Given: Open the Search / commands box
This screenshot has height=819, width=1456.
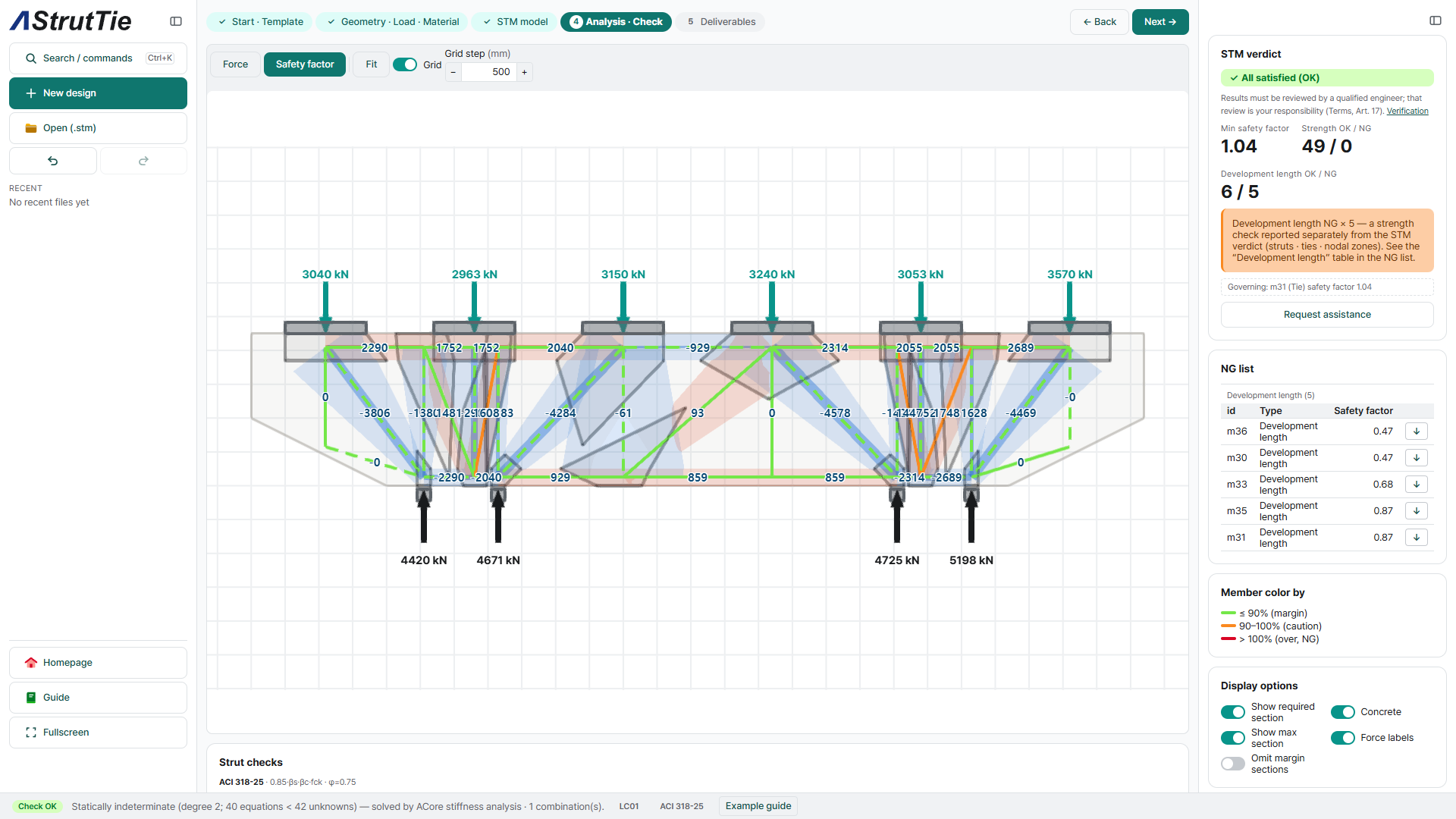Looking at the screenshot, I should (98, 58).
